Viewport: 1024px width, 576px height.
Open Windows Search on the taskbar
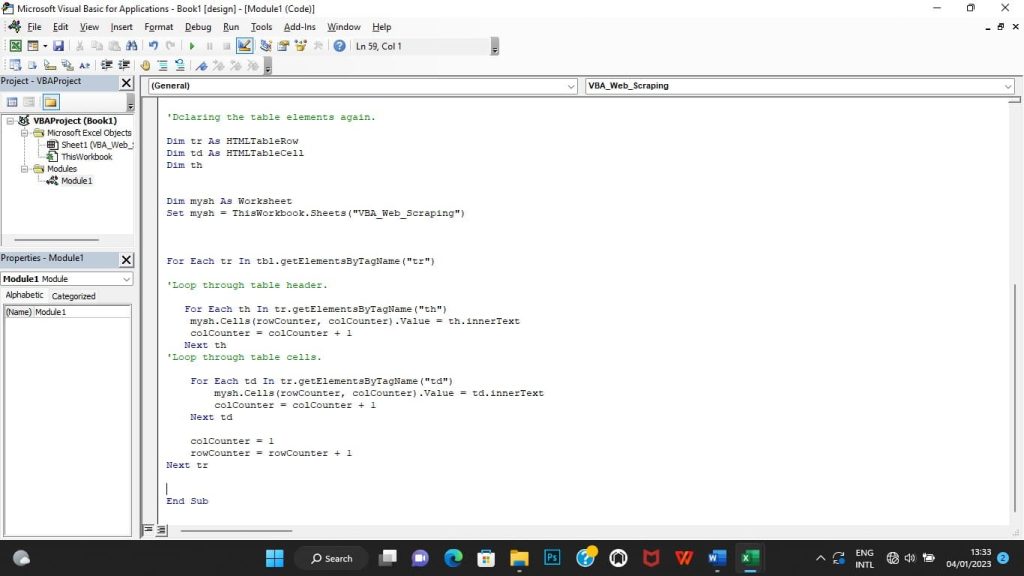point(332,558)
